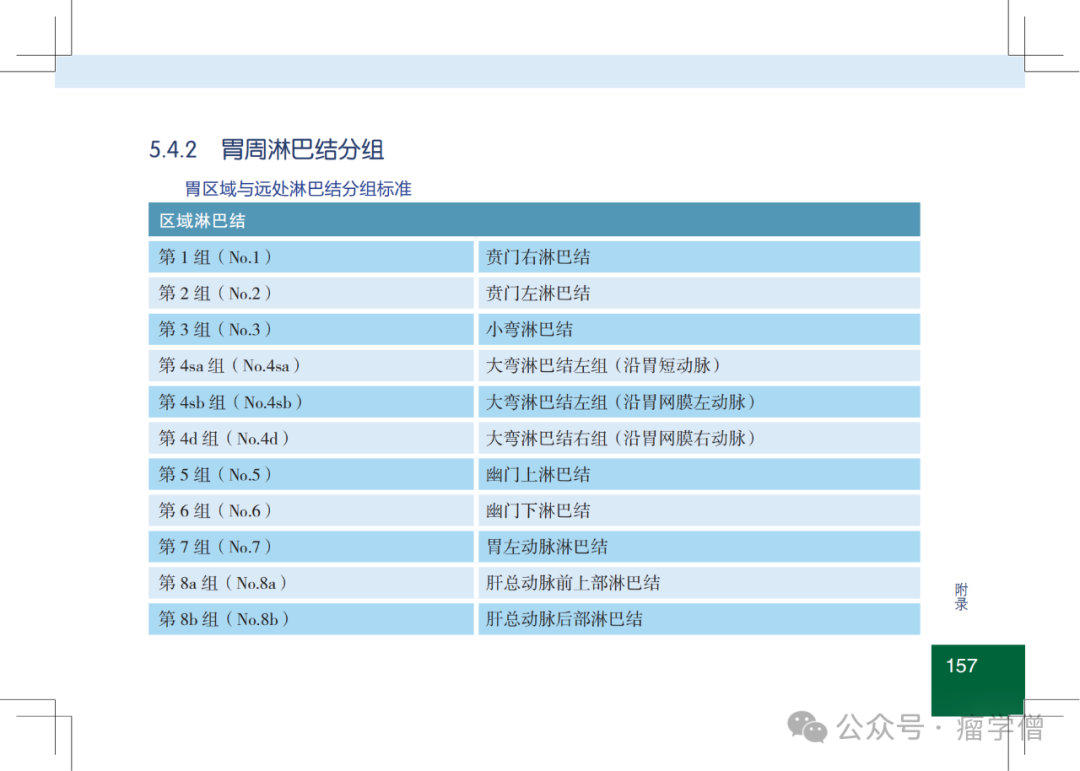
Task: Select cell "幽门上淋巴结"
Action: [x=699, y=474]
